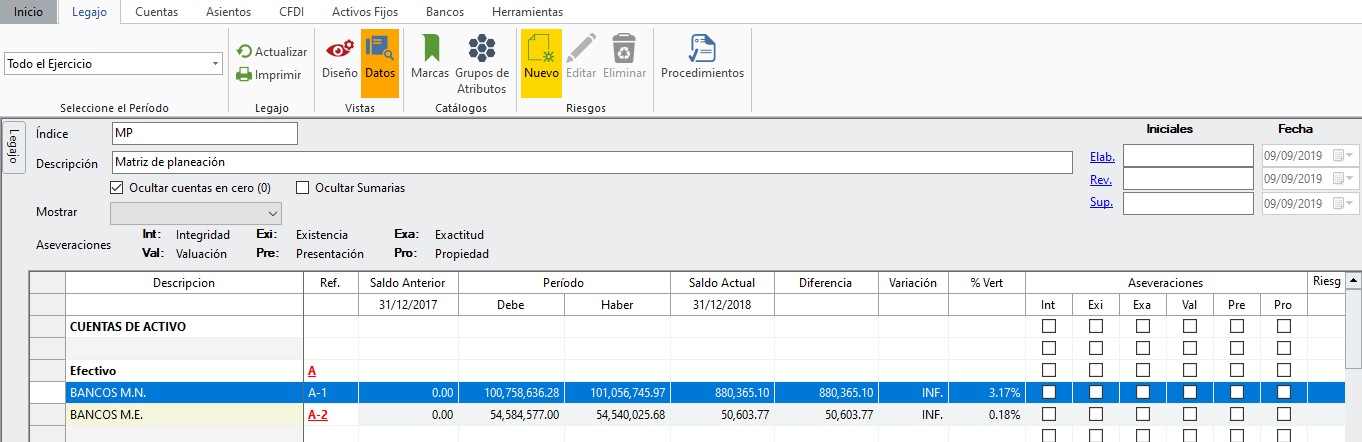Viewport: 1362px width, 442px height.
Task: Enable the Ocultar Sumarias checkbox
Action: (x=302, y=188)
